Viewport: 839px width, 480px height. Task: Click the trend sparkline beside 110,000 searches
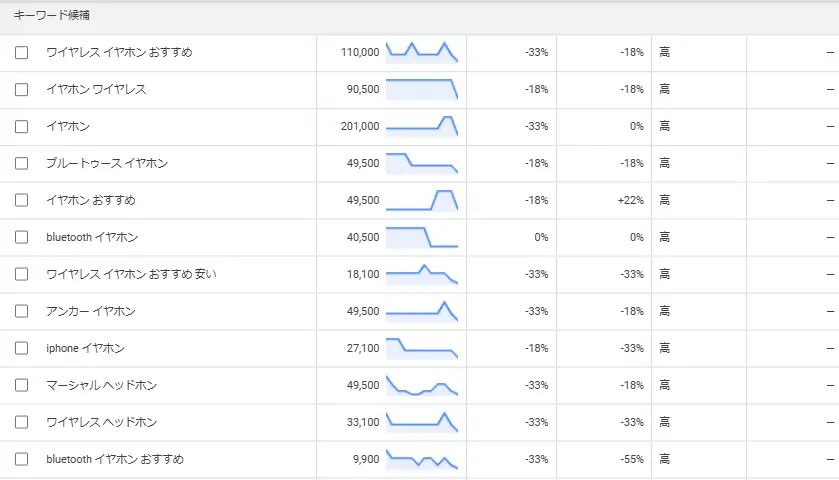coord(421,52)
